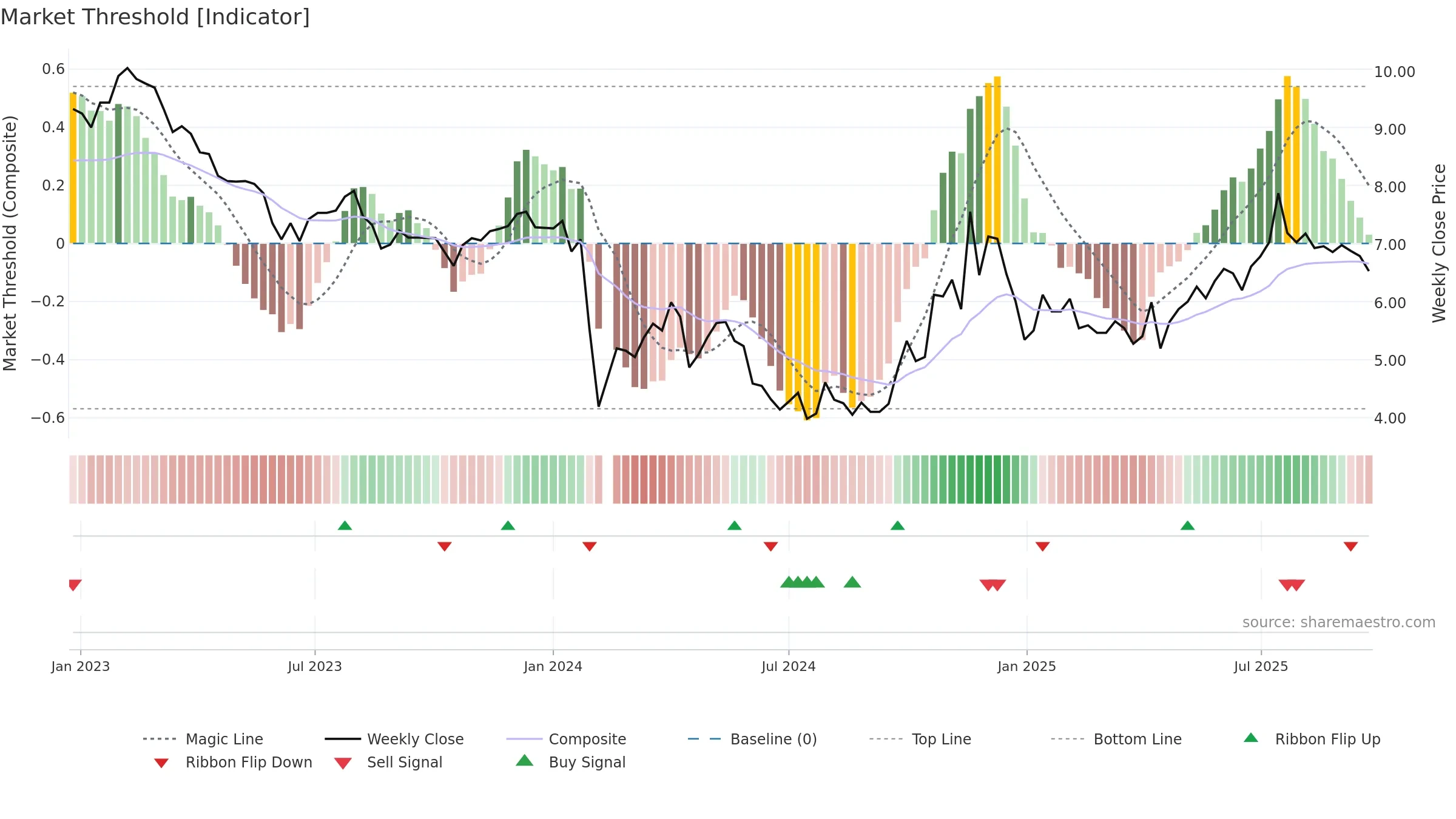This screenshot has height=819, width=1456.
Task: Click the Jan 2023 axis label
Action: pos(81,666)
